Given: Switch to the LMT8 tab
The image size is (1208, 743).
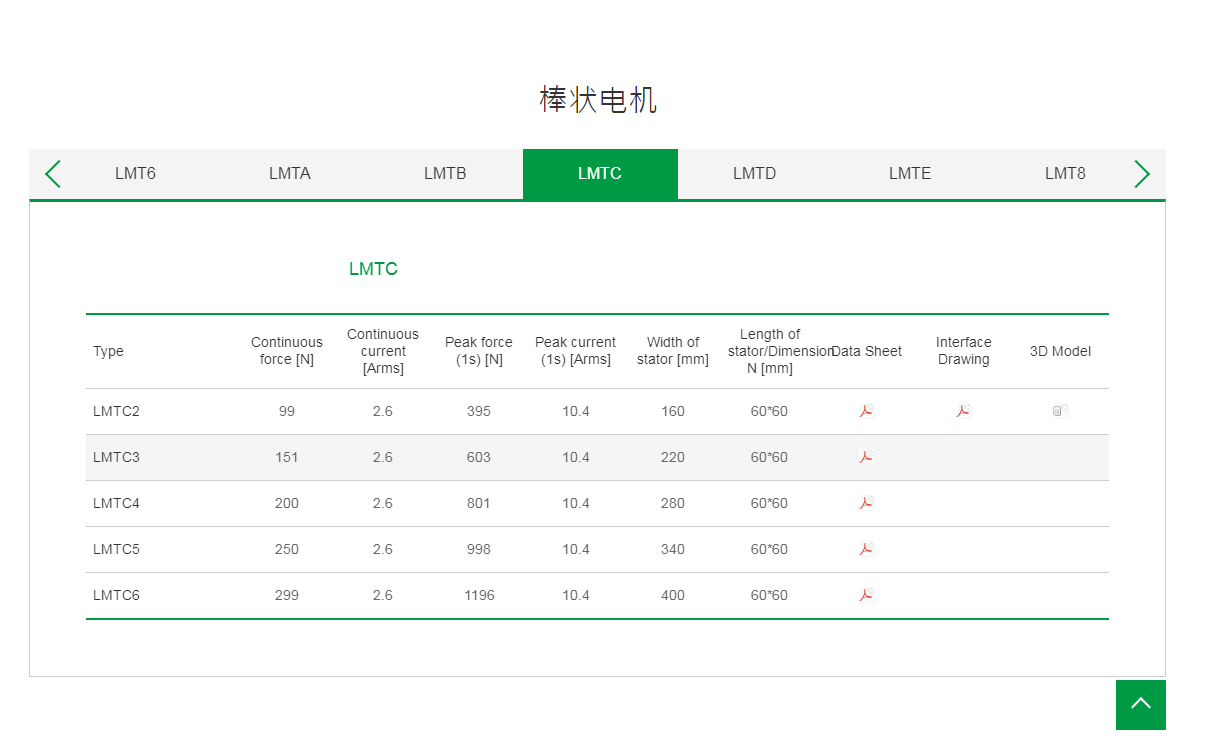Looking at the screenshot, I should tap(1065, 173).
